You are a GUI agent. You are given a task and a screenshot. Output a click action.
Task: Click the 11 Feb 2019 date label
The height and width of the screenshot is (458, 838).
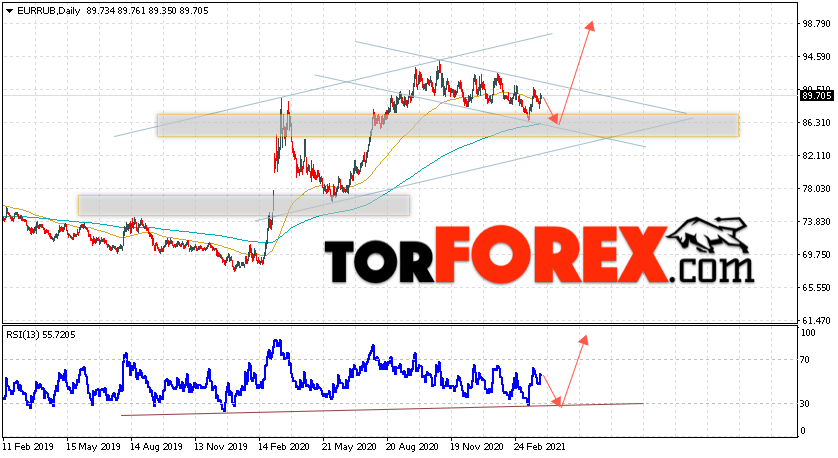point(29,446)
